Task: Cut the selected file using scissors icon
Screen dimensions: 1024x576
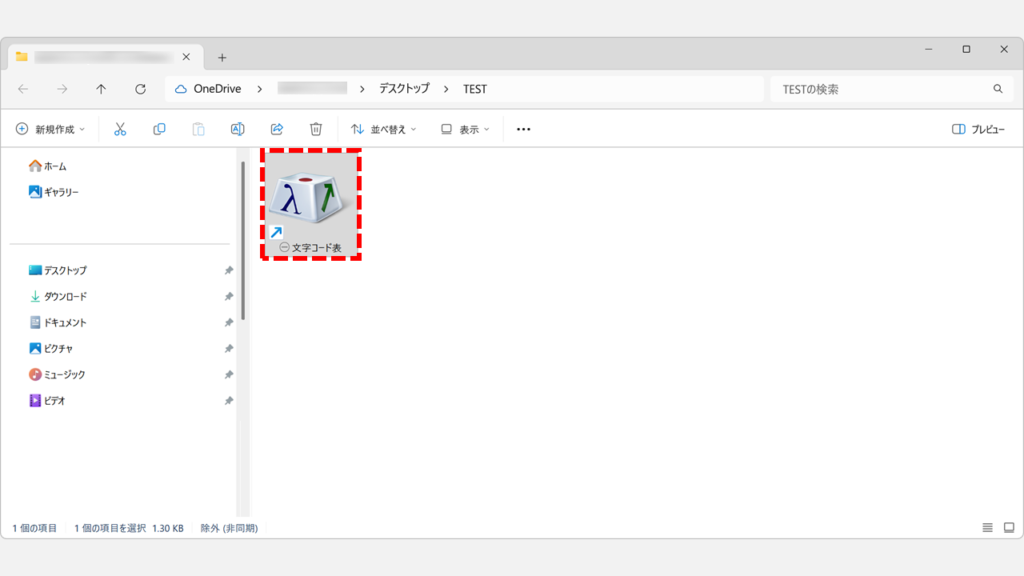Action: coord(119,128)
